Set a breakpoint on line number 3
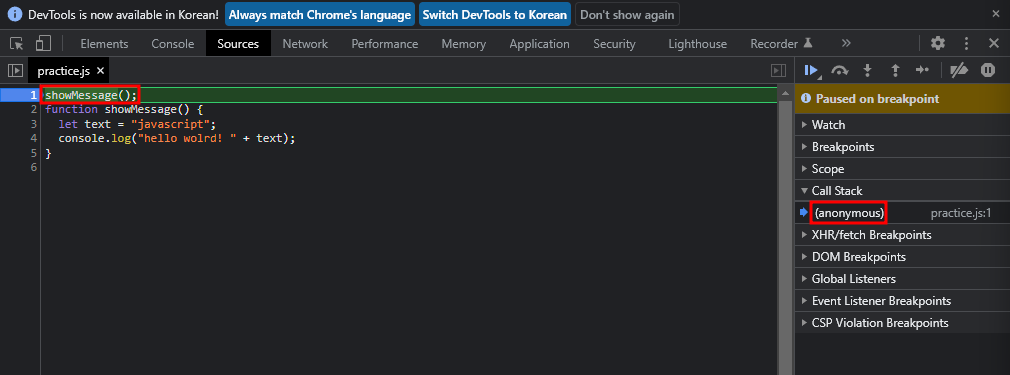Viewport: 1010px width, 375px height. click(33, 124)
